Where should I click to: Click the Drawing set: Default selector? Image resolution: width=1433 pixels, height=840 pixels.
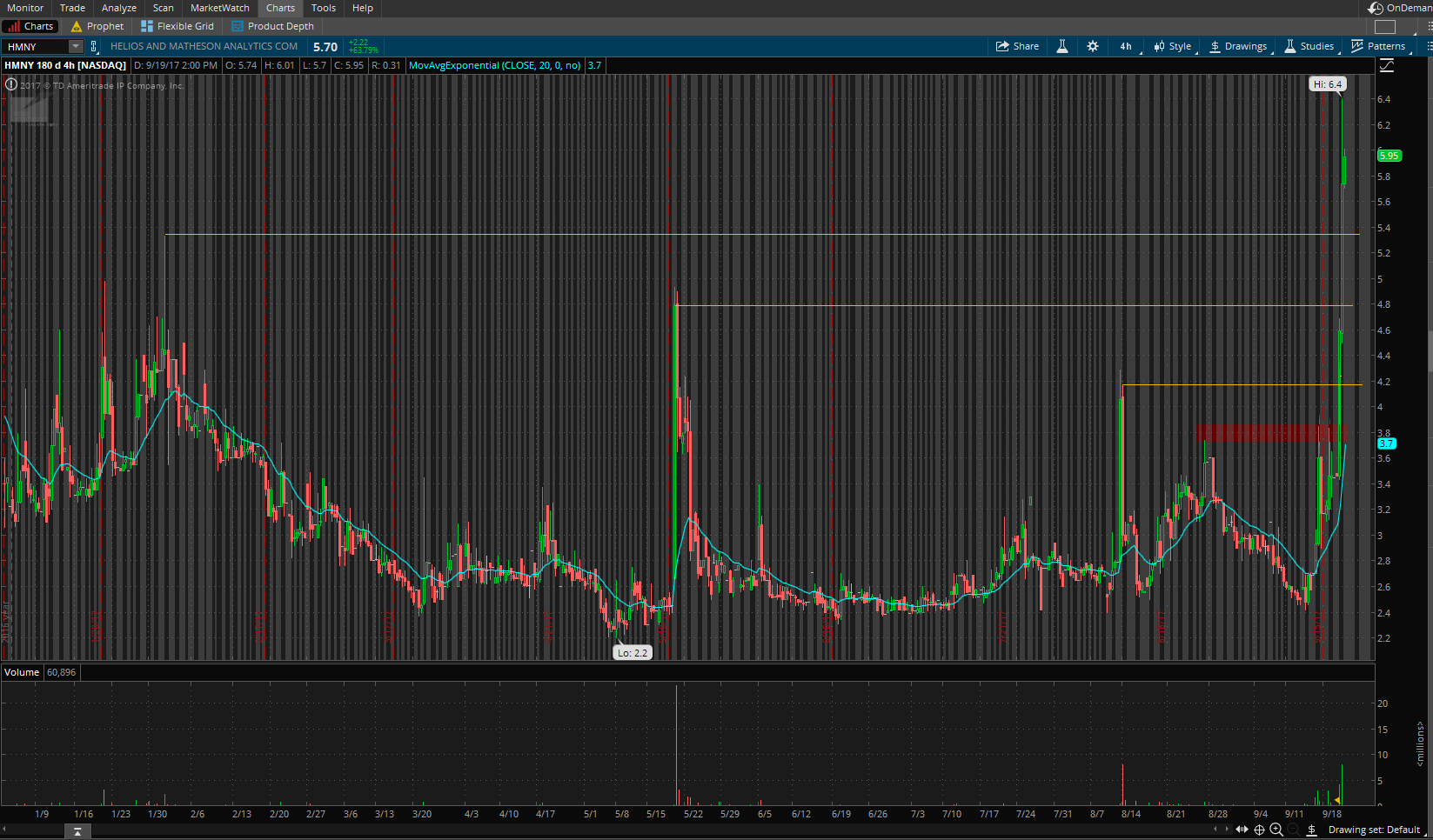pyautogui.click(x=1373, y=830)
